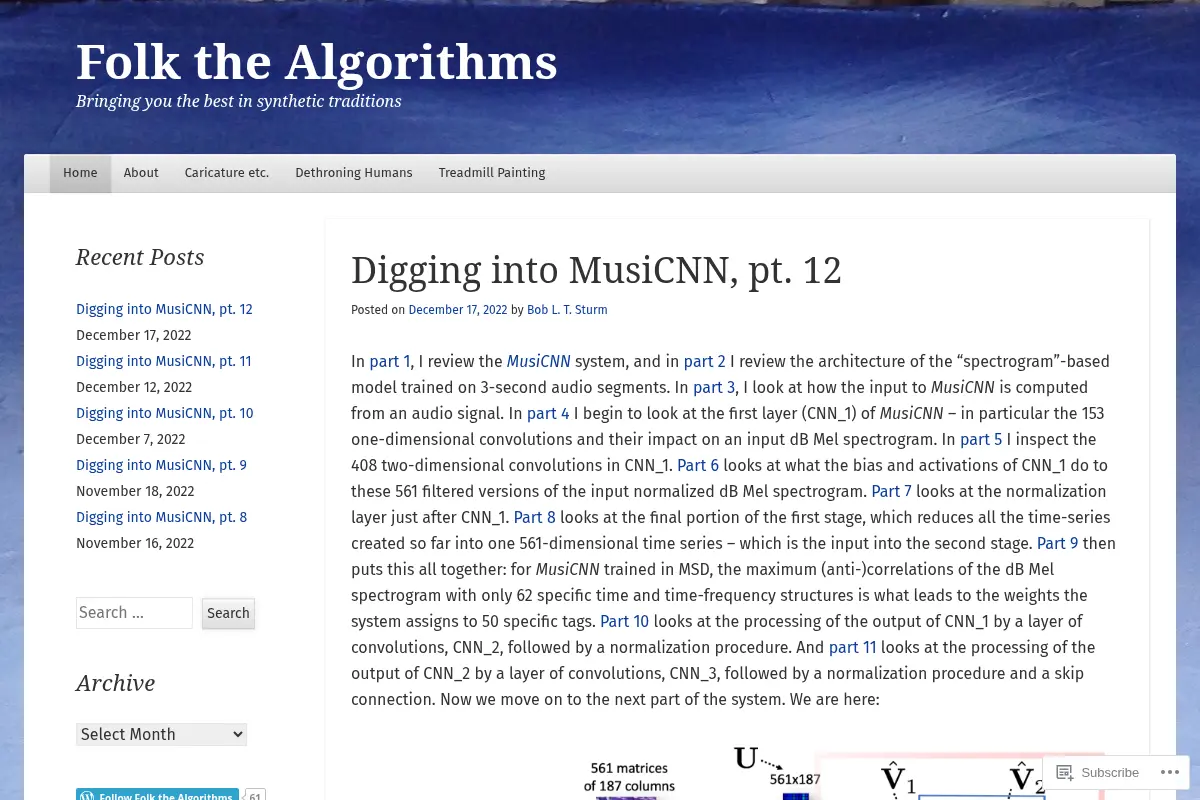Follow the part 4 link
This screenshot has height=800, width=1200.
548,413
